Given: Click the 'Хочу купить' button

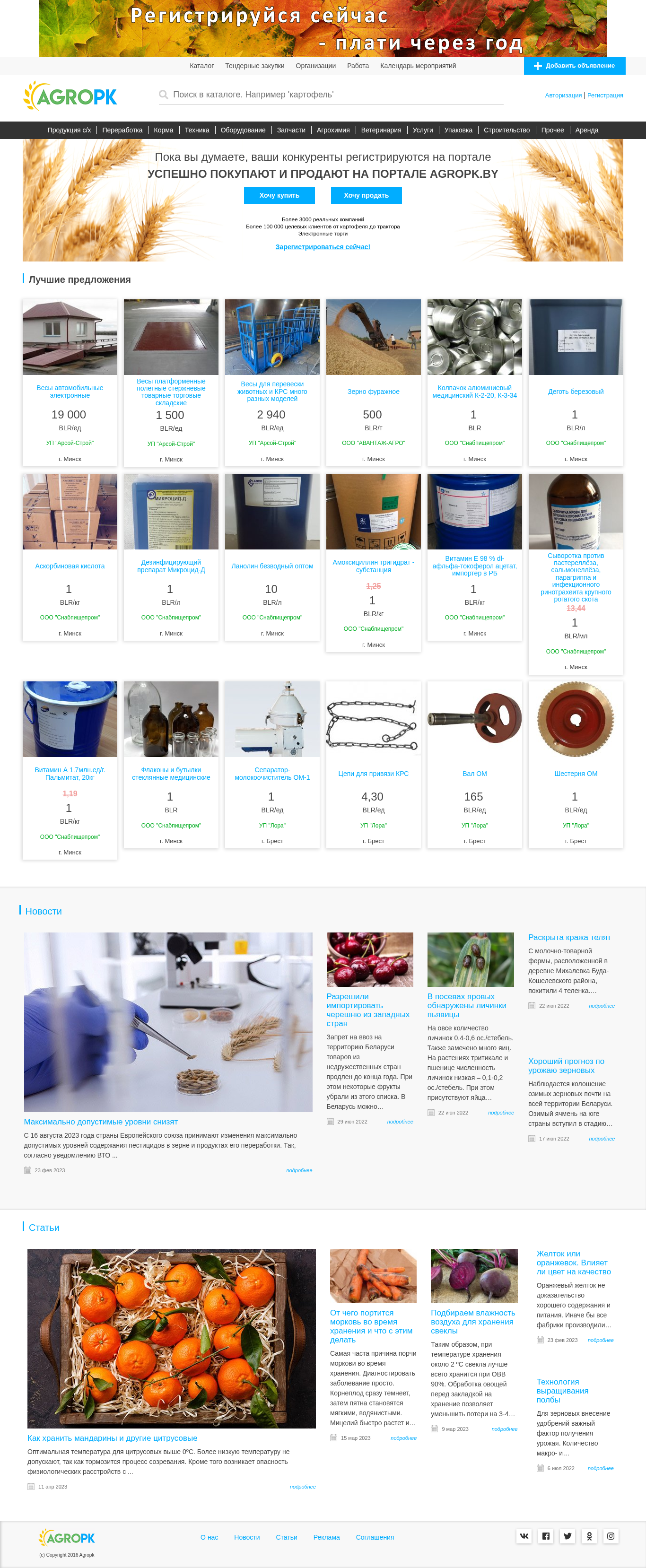Looking at the screenshot, I should click(x=279, y=195).
